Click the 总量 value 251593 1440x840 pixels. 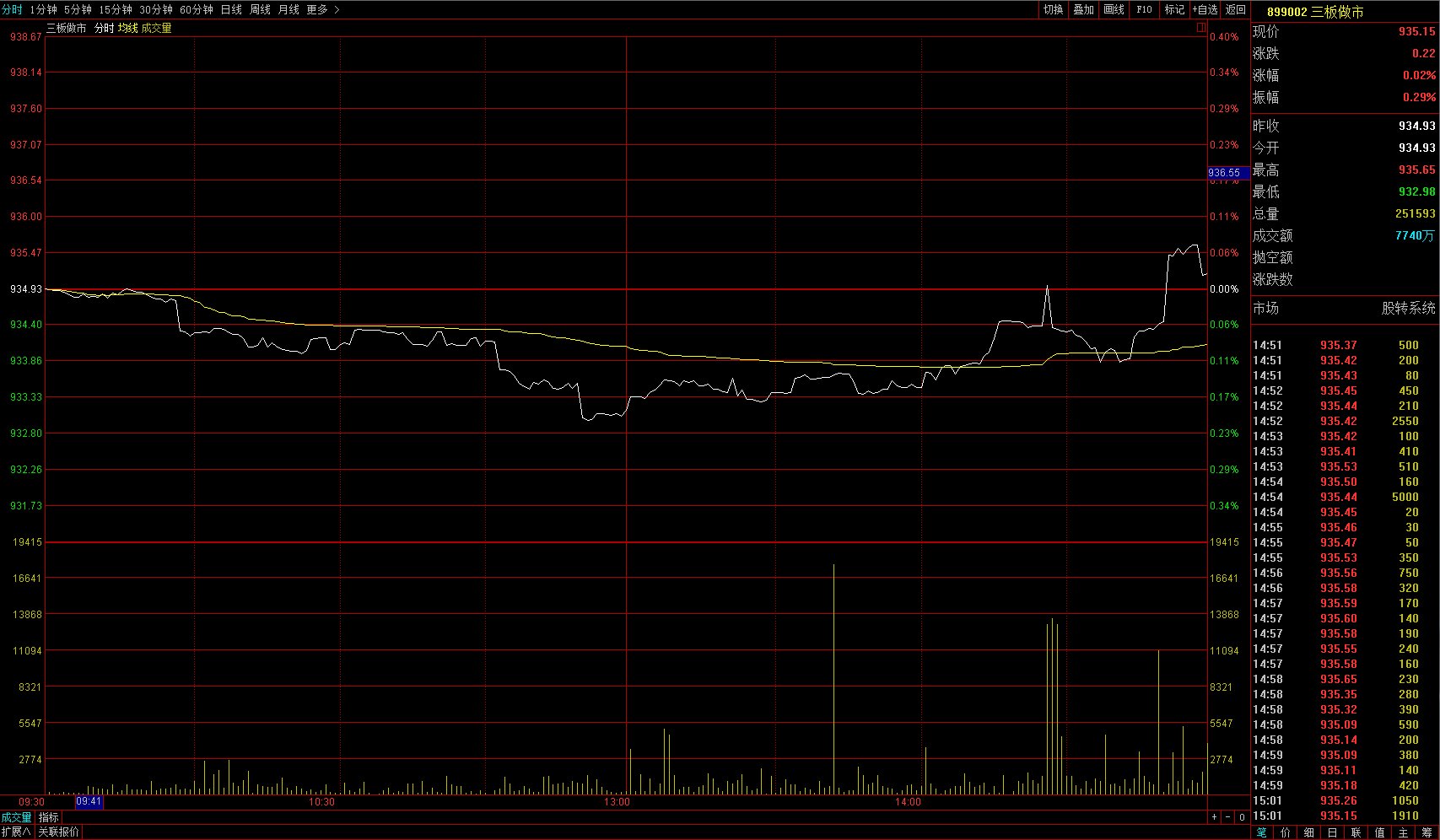point(1415,213)
